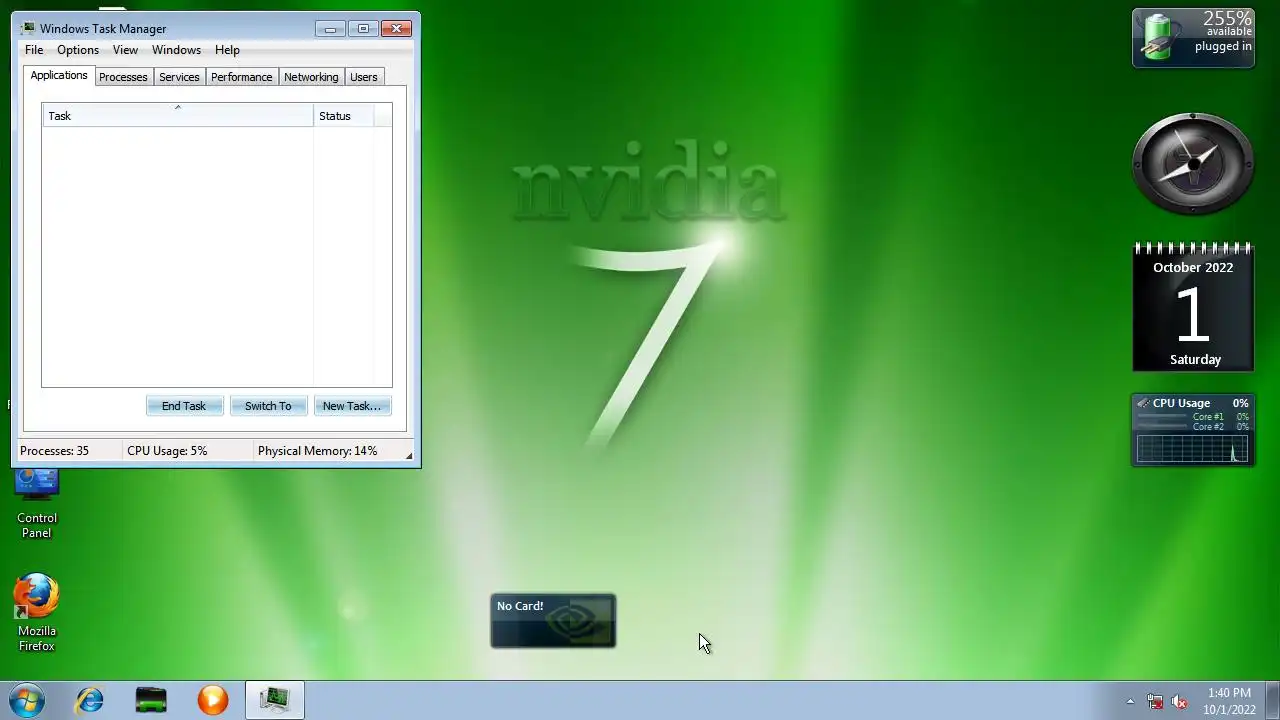
Task: Click the October 2022 calendar gadget
Action: tap(1193, 307)
